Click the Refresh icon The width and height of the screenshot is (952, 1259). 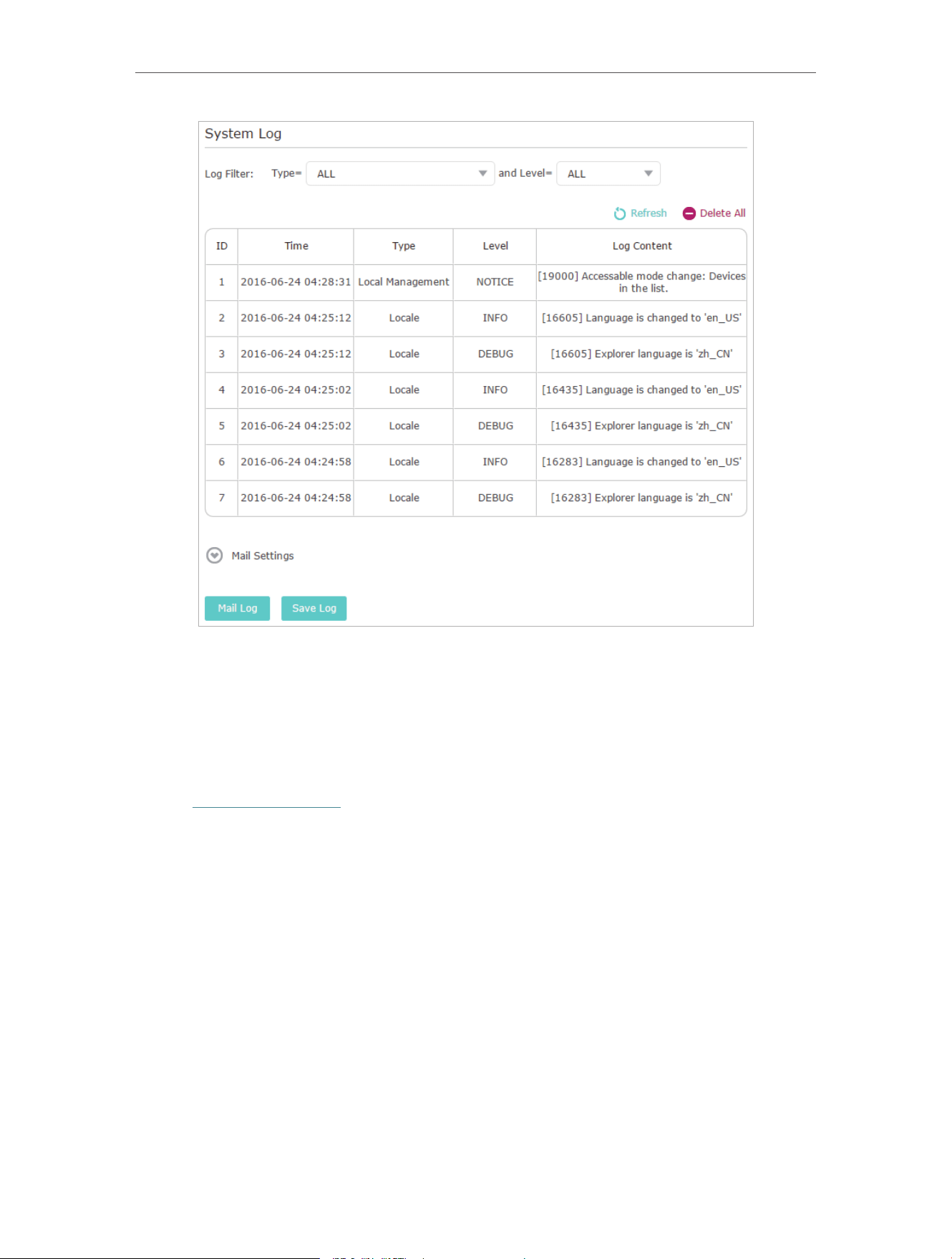(620, 213)
